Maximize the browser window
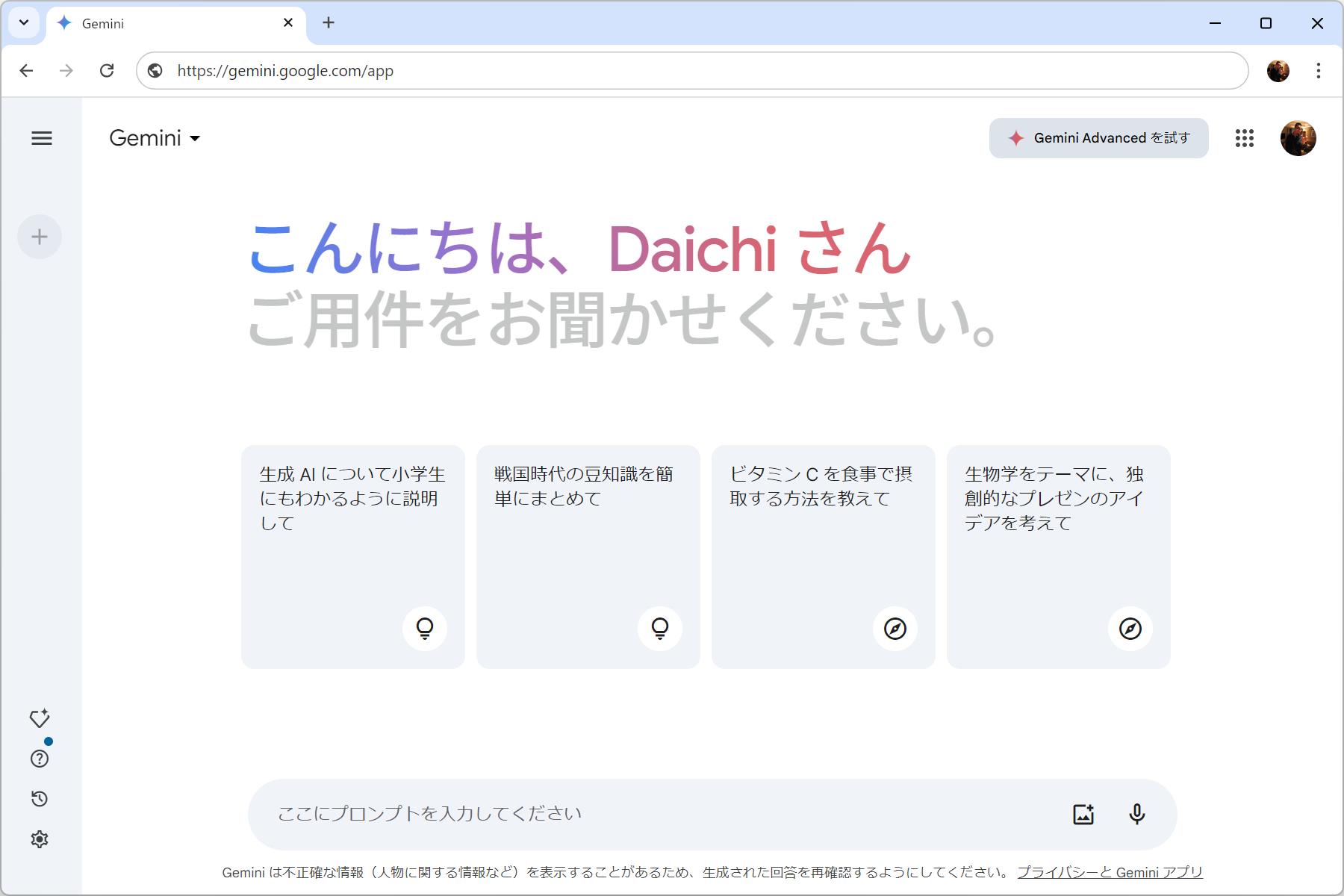 tap(1266, 23)
